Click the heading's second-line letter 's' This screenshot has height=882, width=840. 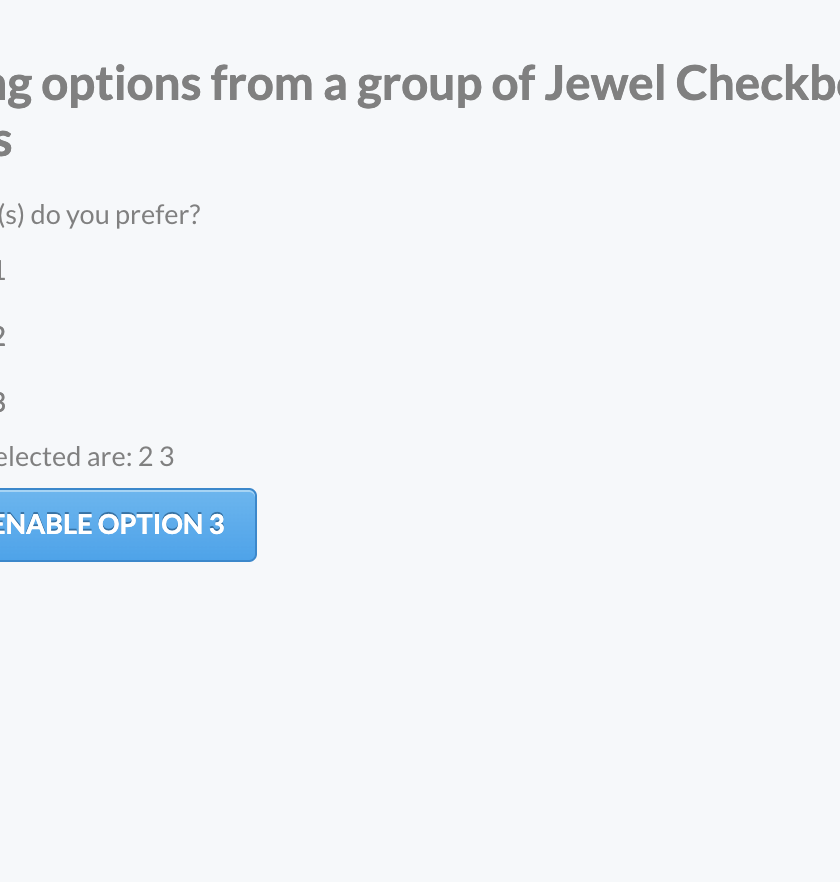pyautogui.click(x=4, y=141)
